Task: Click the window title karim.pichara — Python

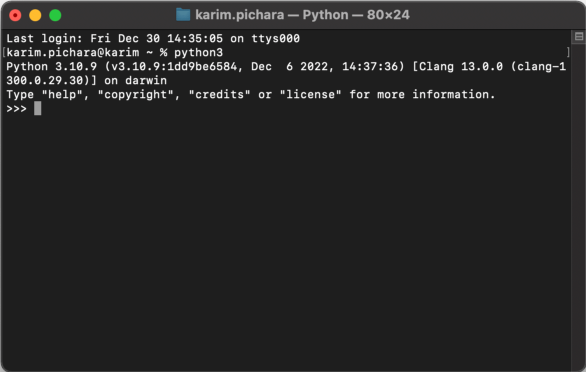Action: [272, 15]
